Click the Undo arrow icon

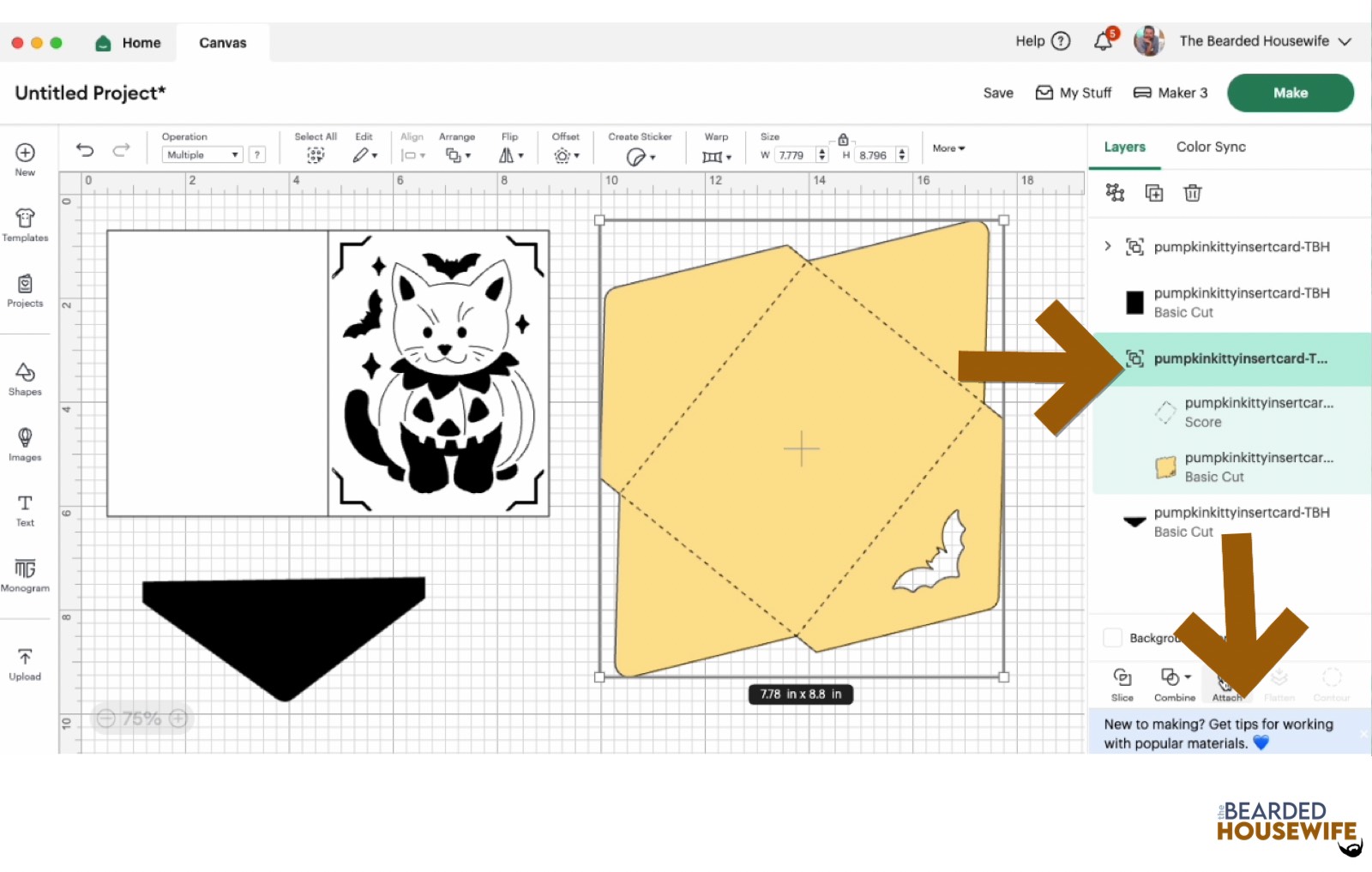[x=84, y=150]
